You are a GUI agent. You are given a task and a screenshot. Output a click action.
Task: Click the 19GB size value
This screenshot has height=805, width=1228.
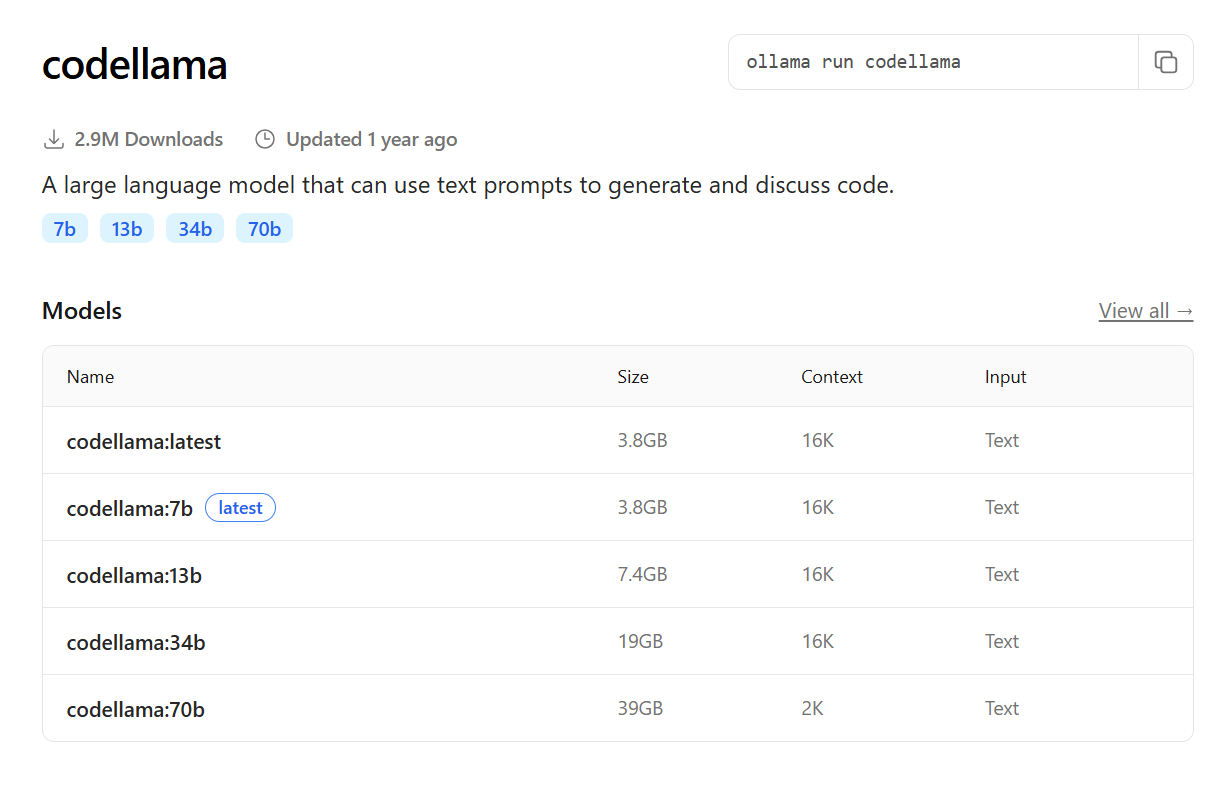tap(640, 642)
